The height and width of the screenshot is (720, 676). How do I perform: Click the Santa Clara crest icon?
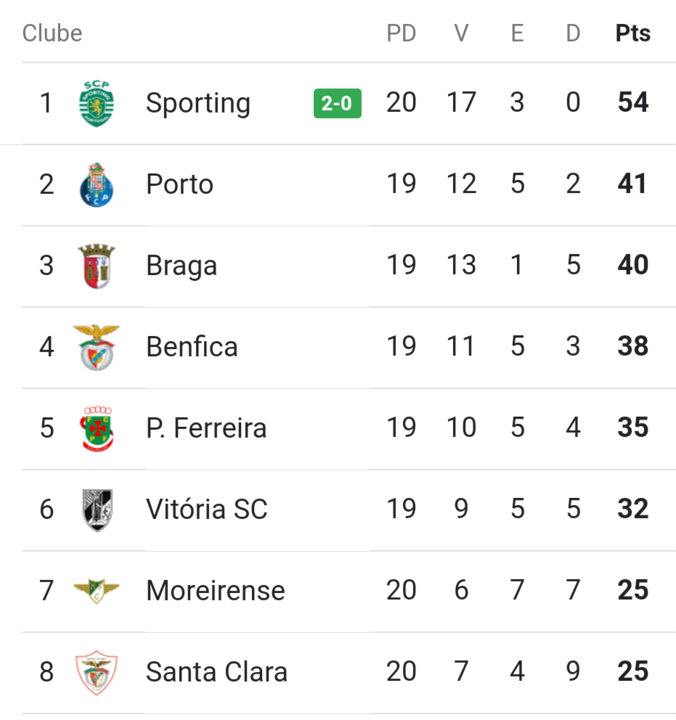[x=97, y=671]
